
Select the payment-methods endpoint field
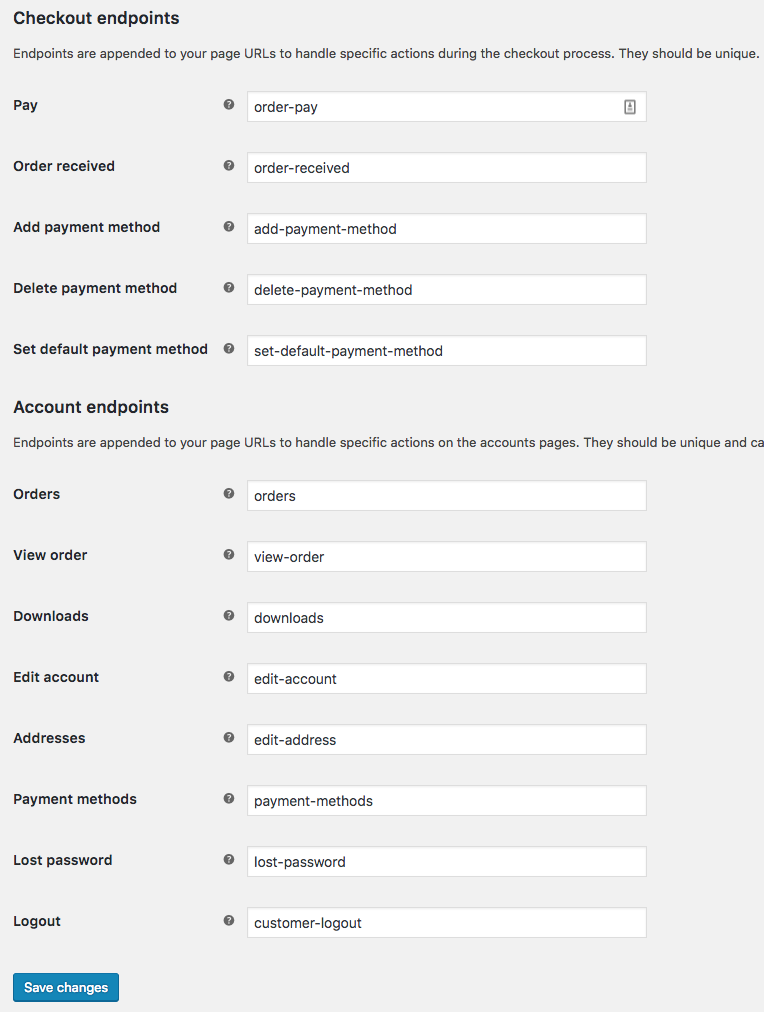tap(446, 800)
